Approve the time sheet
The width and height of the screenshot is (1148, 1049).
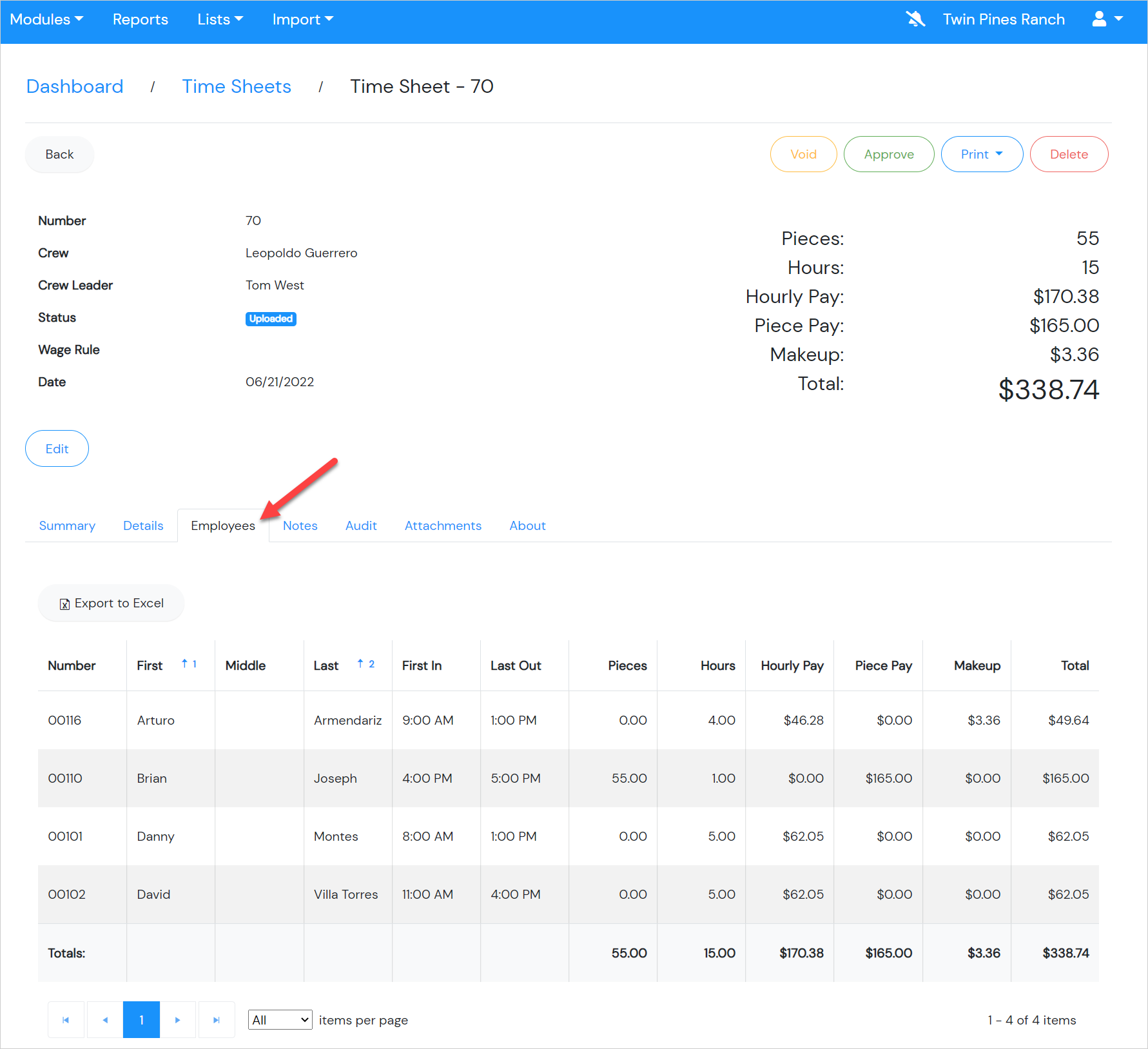889,154
